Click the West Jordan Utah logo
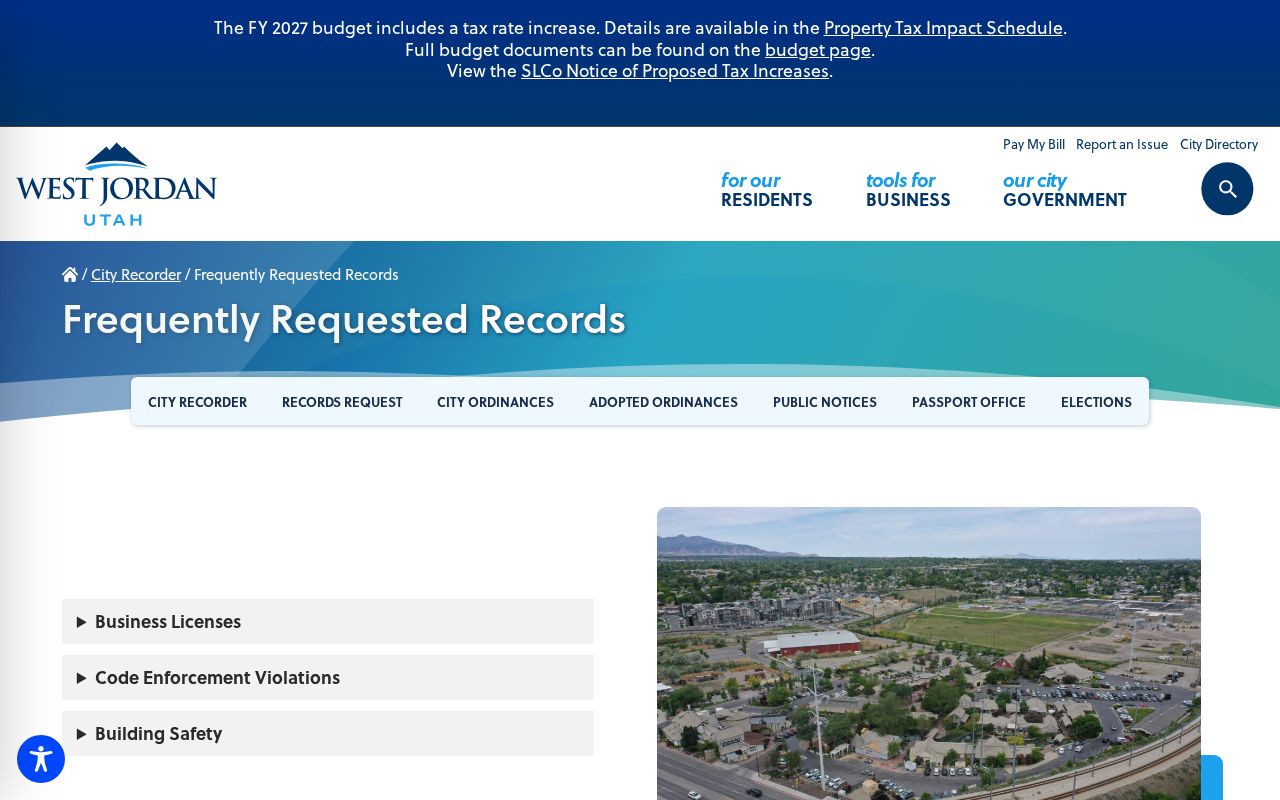Image resolution: width=1280 pixels, height=800 pixels. pyautogui.click(x=116, y=184)
